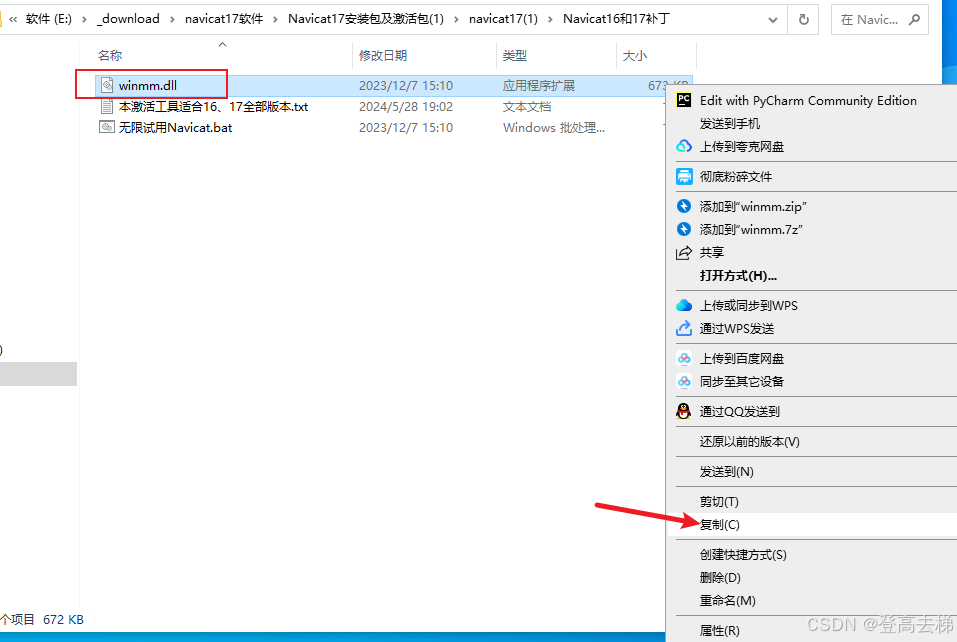This screenshot has width=957, height=642.
Task: Click the archive icon beside 添加到"winmm.zip"
Action: click(x=684, y=206)
